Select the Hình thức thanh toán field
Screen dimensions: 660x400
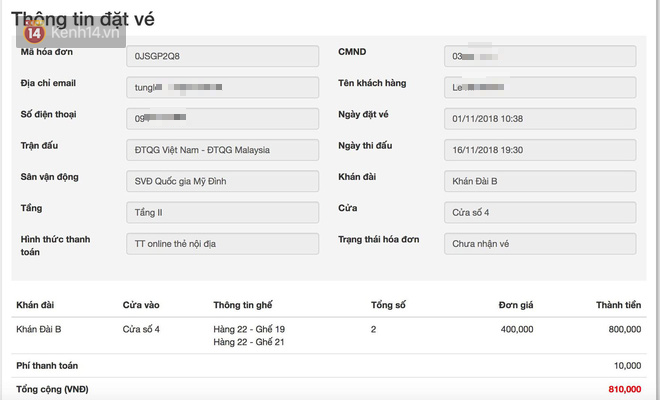point(223,244)
